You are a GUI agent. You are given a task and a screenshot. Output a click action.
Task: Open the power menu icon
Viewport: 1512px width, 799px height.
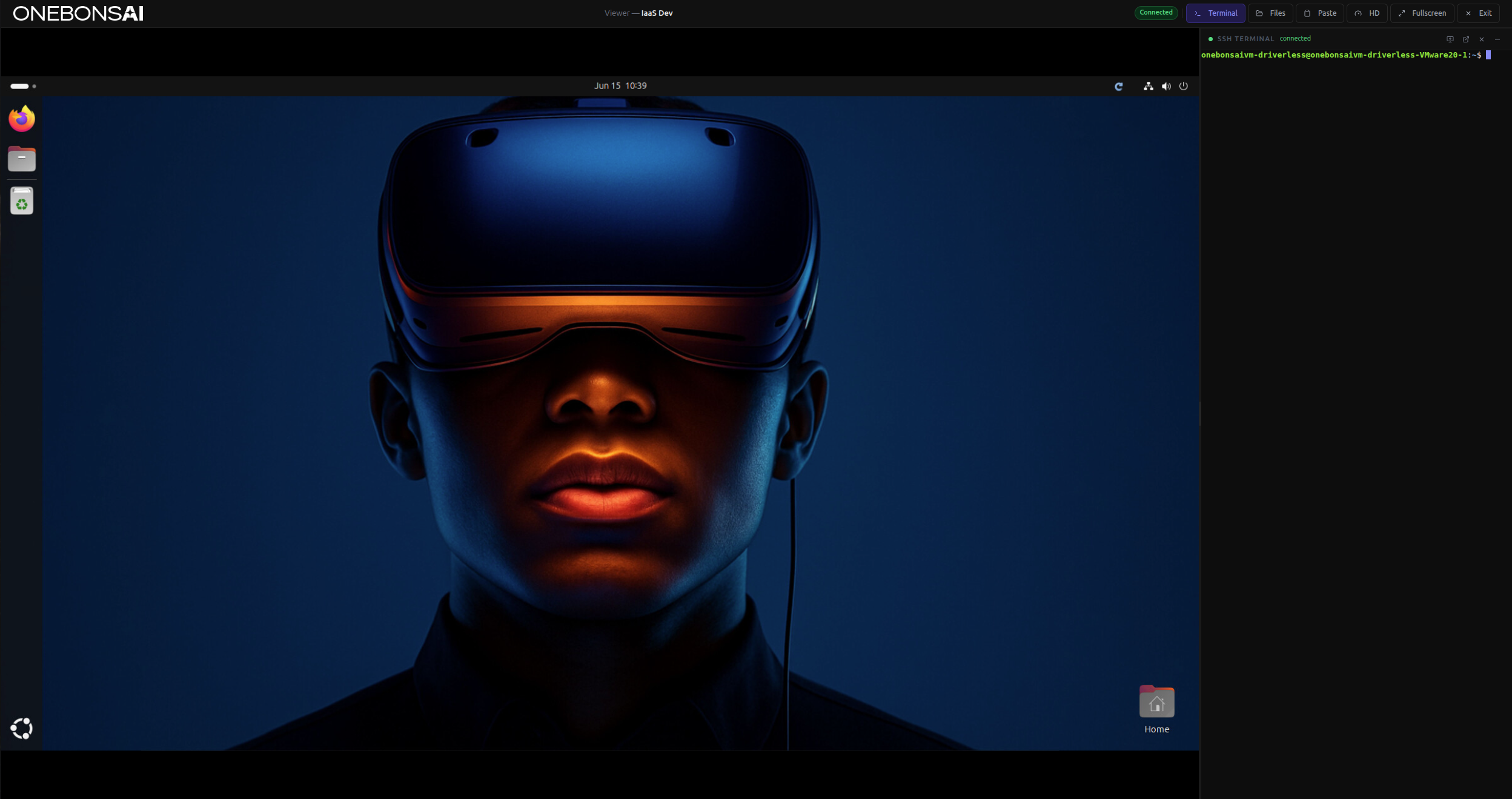[x=1184, y=87]
